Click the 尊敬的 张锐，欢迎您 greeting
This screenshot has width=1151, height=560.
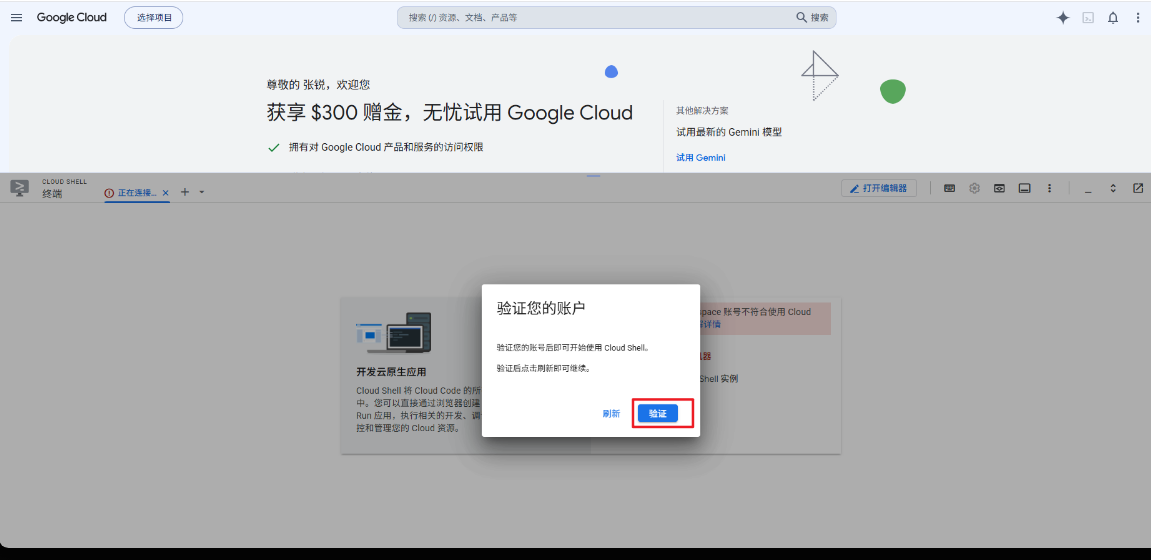pos(319,85)
